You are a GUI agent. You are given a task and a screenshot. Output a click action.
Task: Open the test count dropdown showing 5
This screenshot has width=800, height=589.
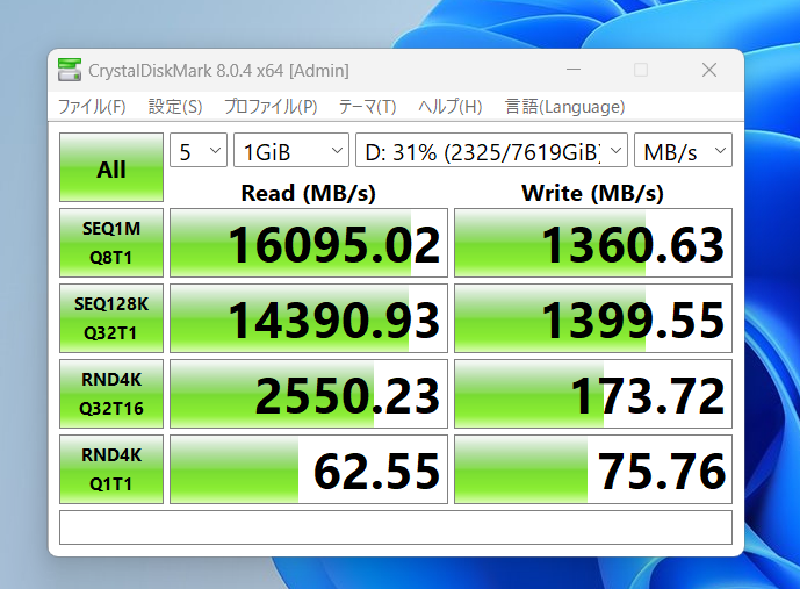(x=199, y=152)
